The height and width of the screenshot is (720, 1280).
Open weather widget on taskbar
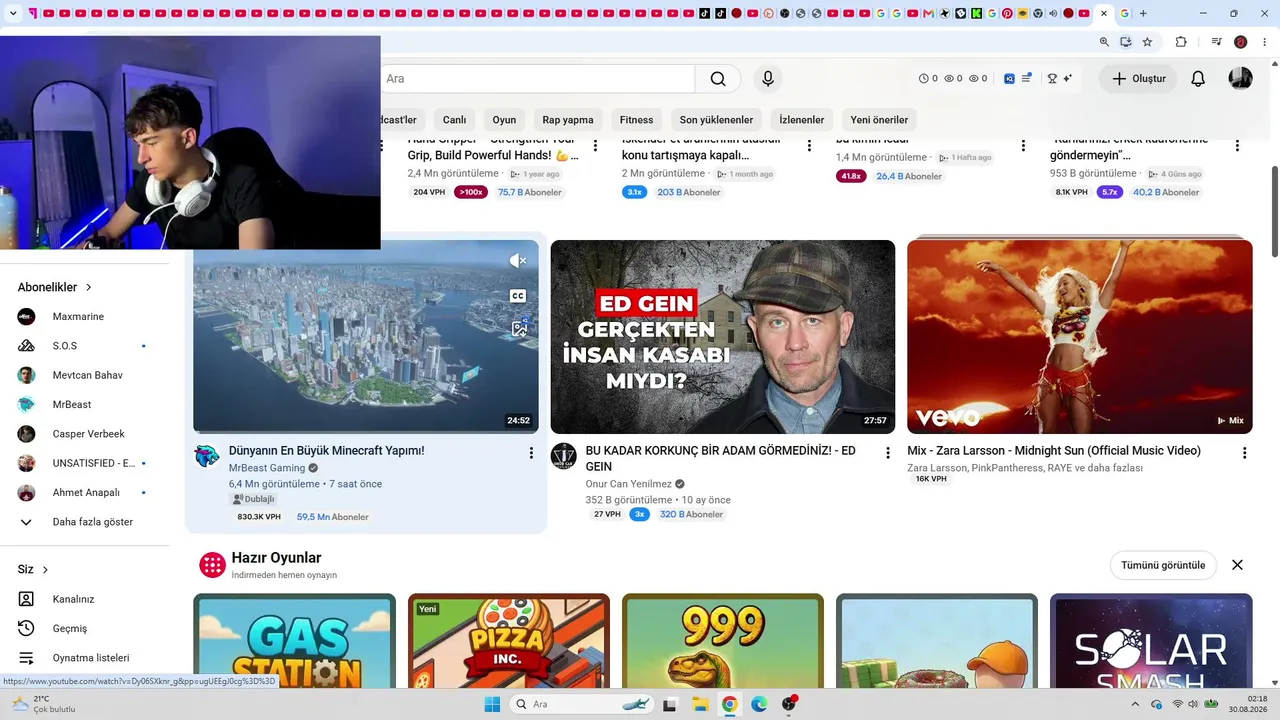click(42, 704)
